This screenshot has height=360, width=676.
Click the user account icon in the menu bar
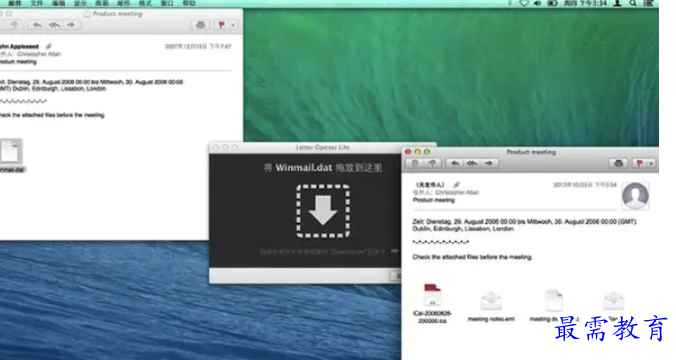(617, 3)
